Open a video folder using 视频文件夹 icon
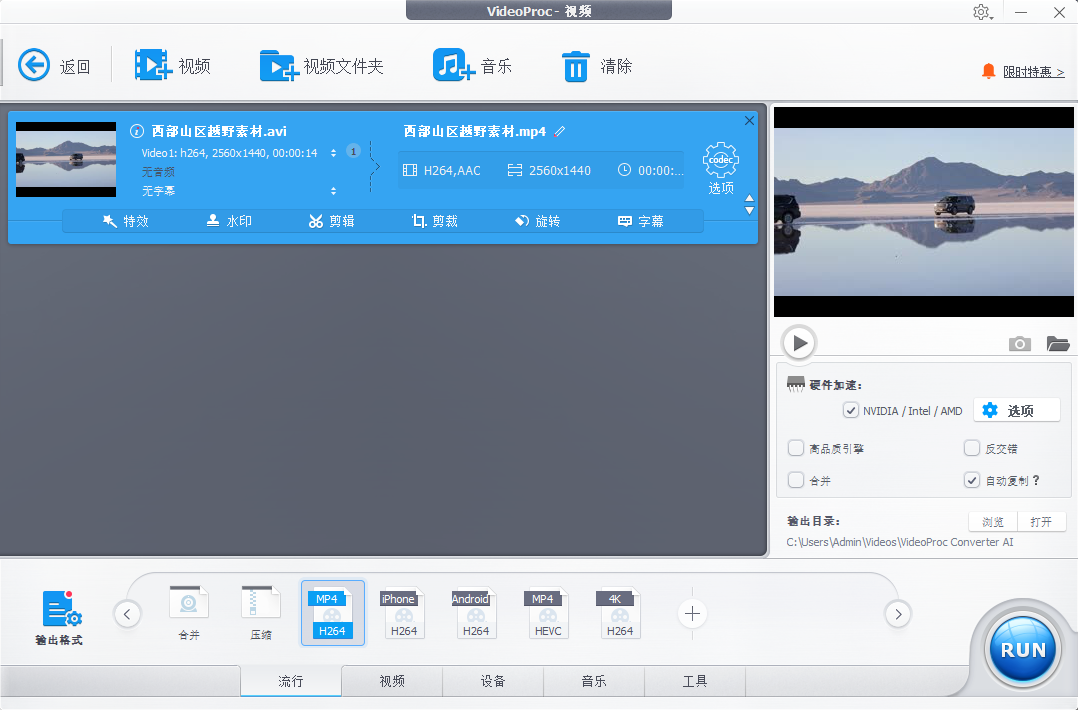Screen dimensions: 1078x710 (301, 64)
